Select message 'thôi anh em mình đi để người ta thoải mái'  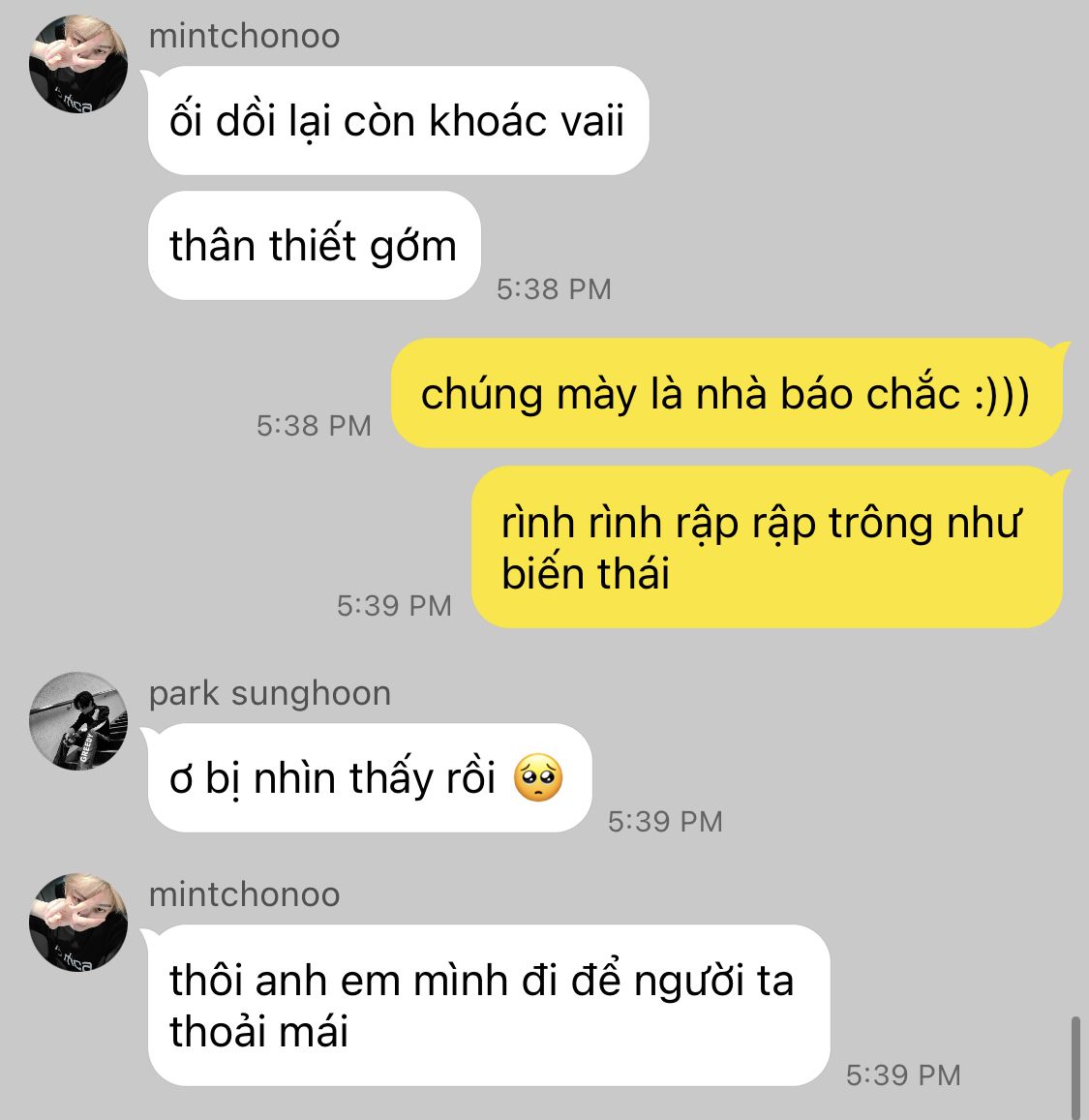coord(489,1006)
